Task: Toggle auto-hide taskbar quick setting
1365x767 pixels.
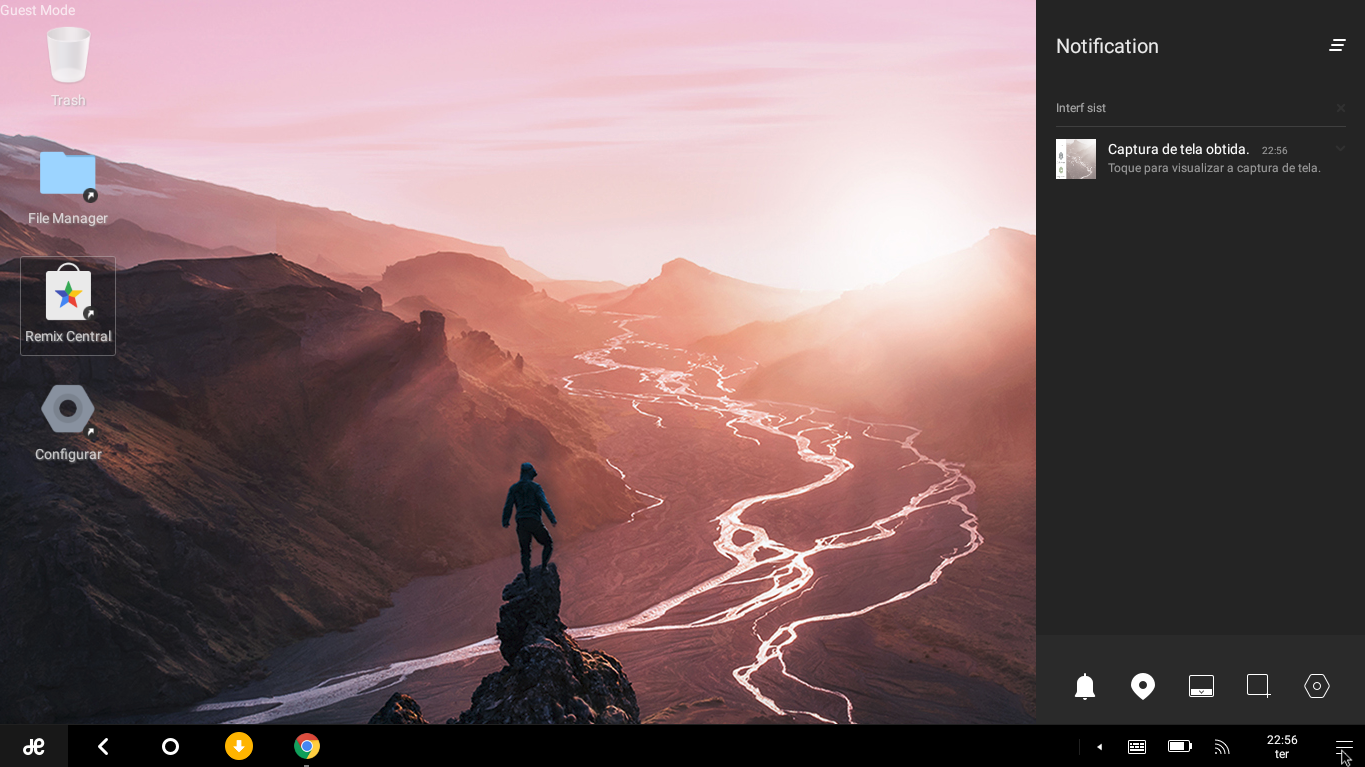Action: click(x=1201, y=686)
